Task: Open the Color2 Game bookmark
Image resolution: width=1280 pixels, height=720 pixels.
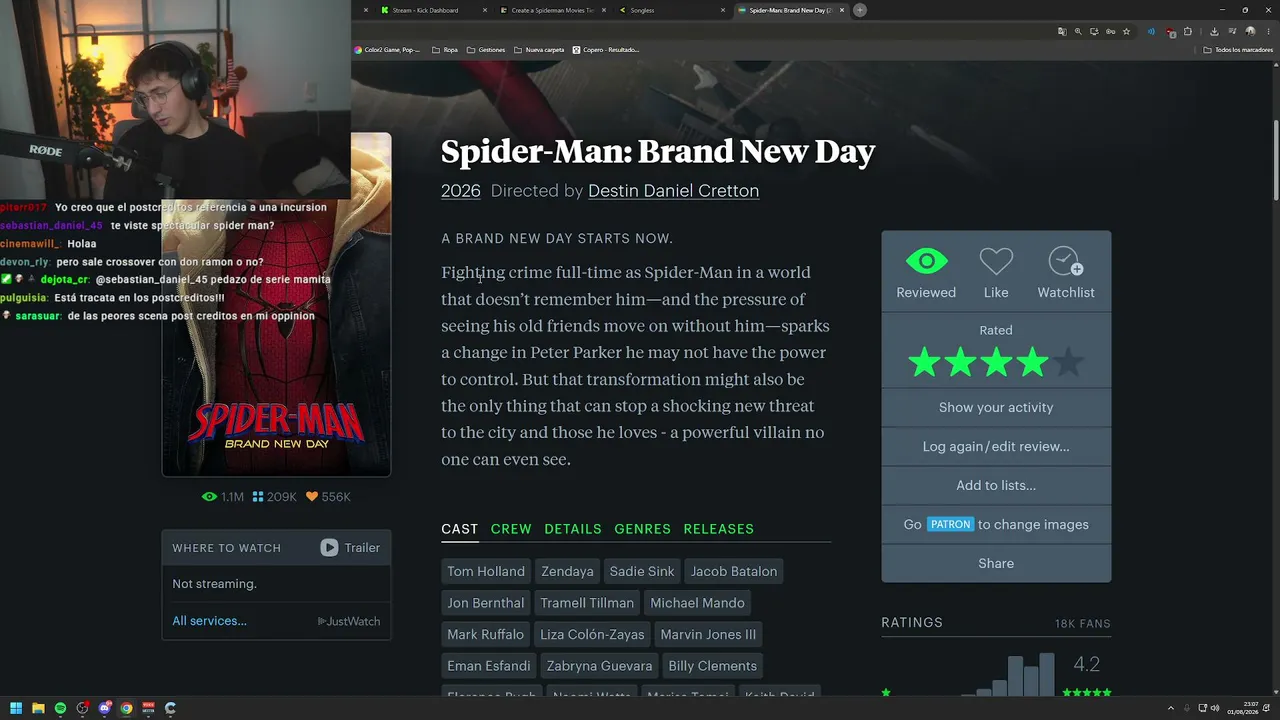Action: tap(388, 49)
